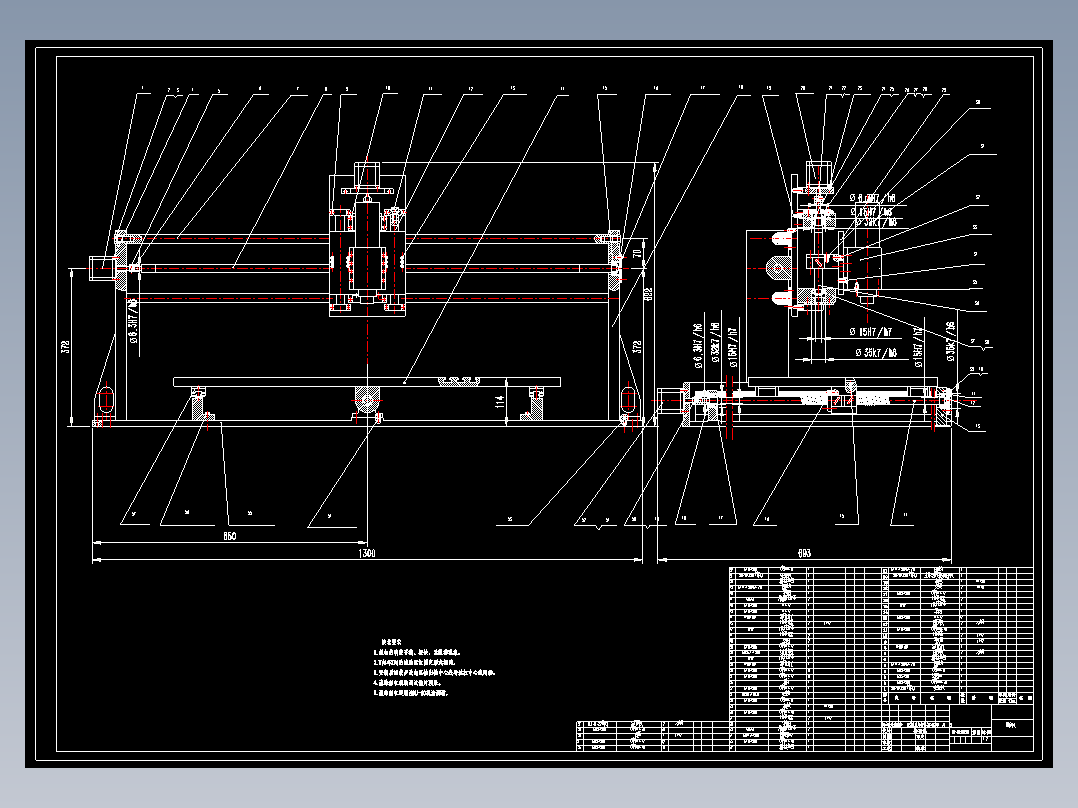Click the long horizontal worktable plate
Image resolution: width=1078 pixels, height=808 pixels.
366,382
